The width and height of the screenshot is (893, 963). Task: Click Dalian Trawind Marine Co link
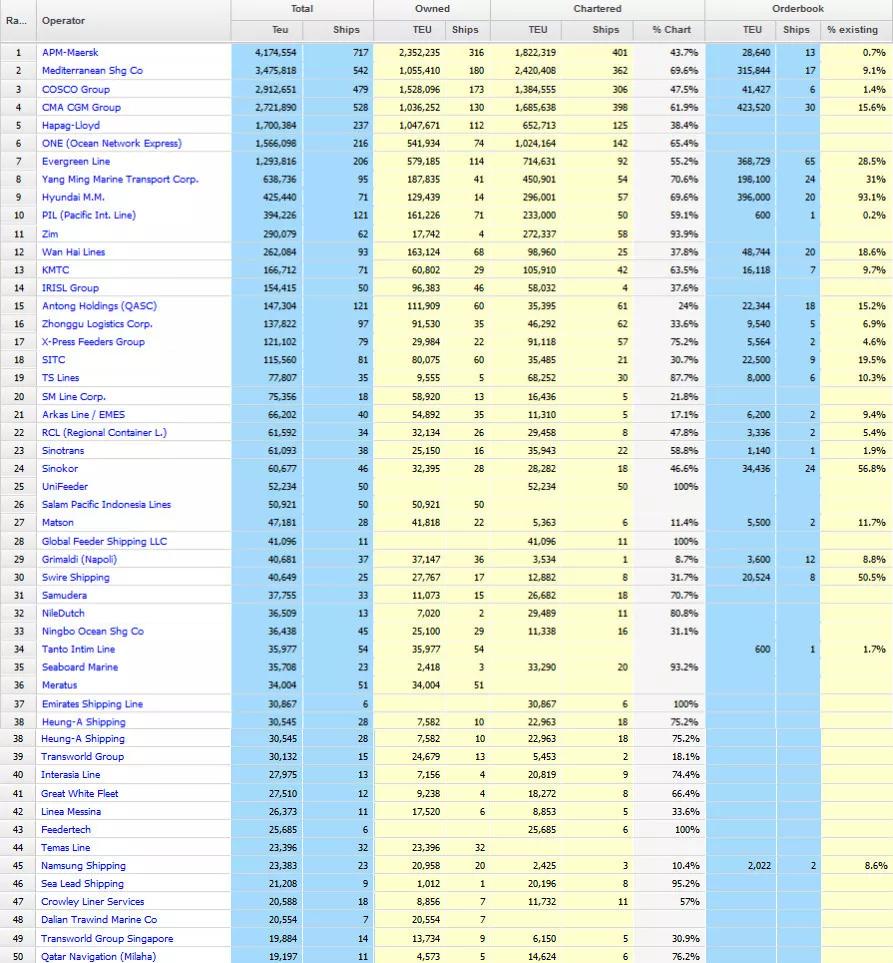coord(99,919)
